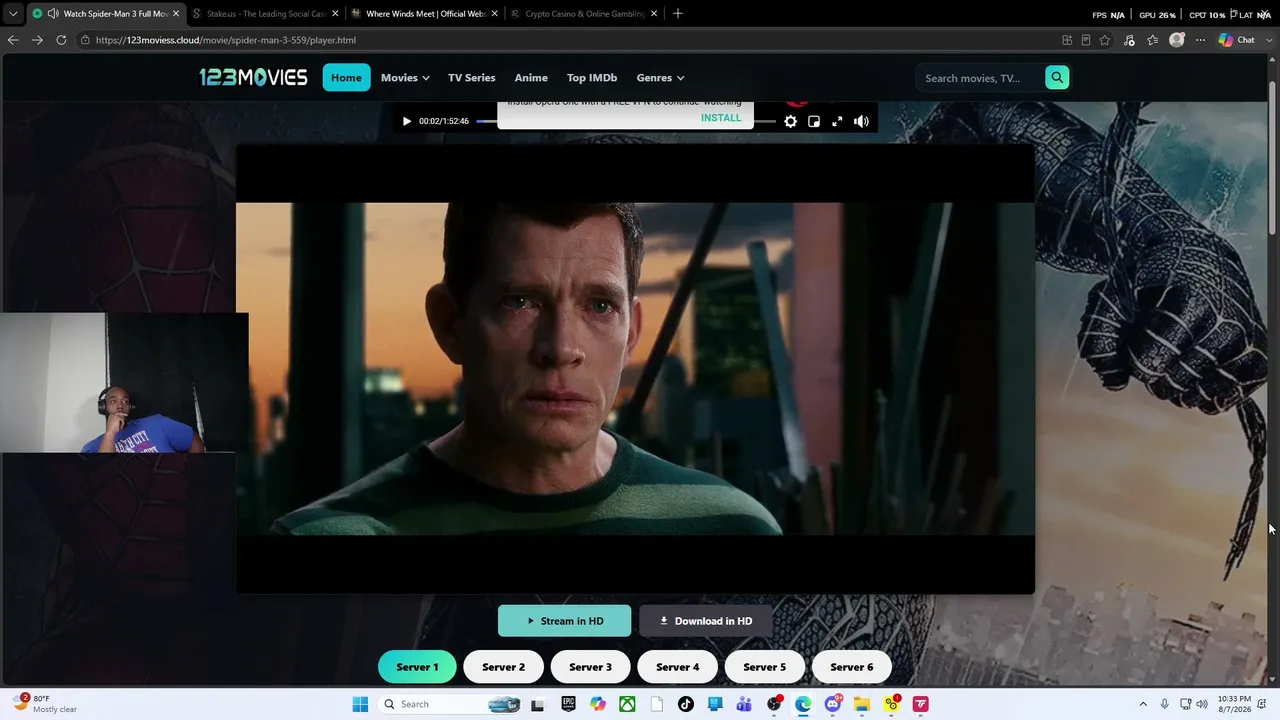The image size is (1280, 720).
Task: Select Server 1
Action: (417, 667)
